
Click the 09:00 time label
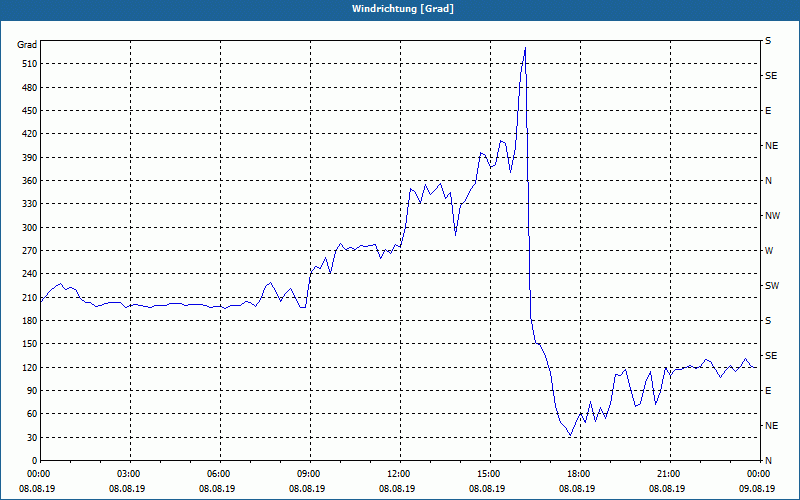point(310,473)
